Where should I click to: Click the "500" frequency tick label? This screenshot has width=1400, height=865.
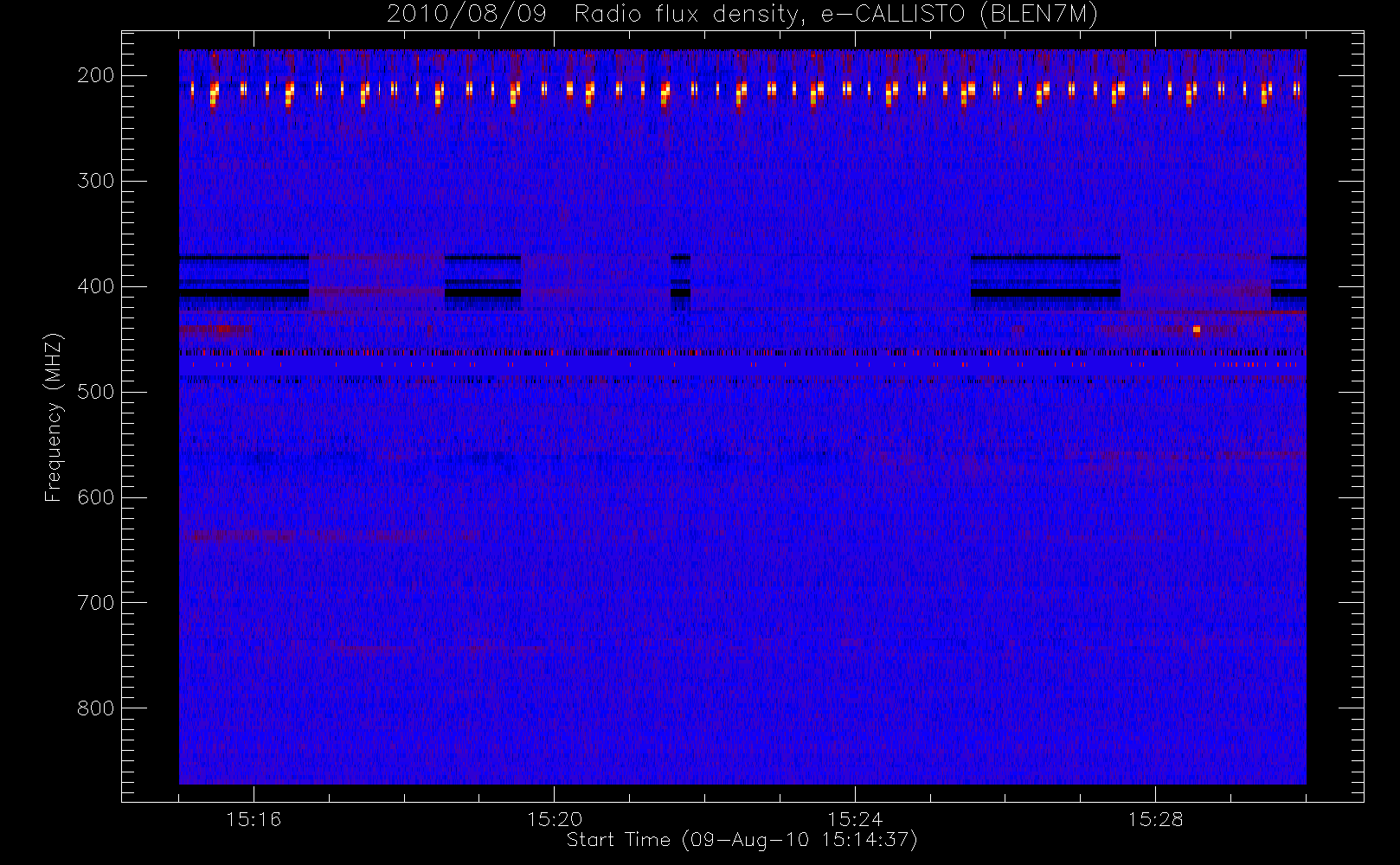click(95, 392)
